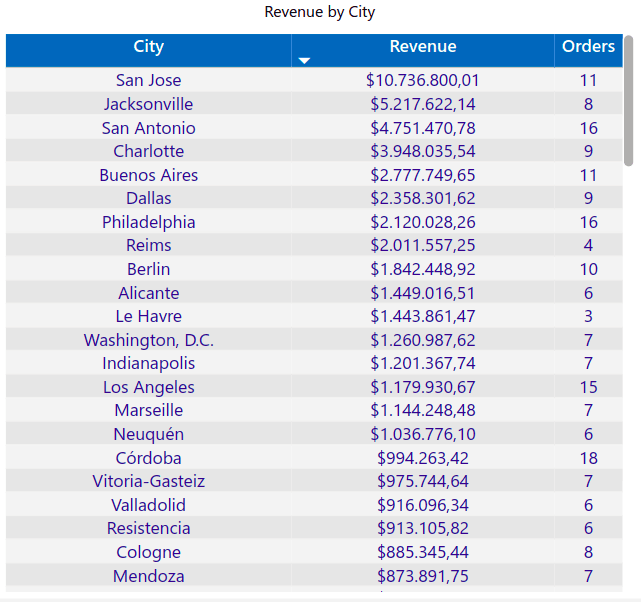The height and width of the screenshot is (602, 641).
Task: Select Berlin's revenue $1.842.448,92
Action: 422,269
